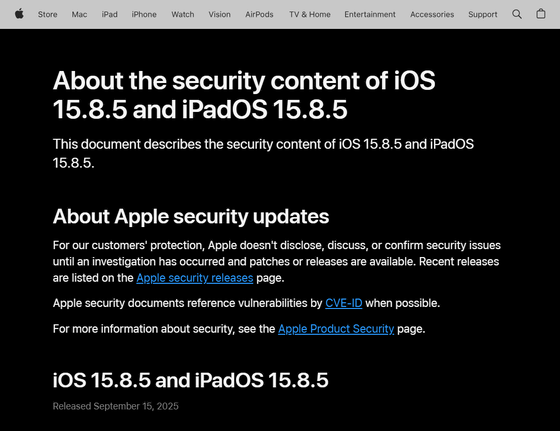The image size is (560, 431).
Task: Open the shopping bag icon
Action: [x=541, y=14]
